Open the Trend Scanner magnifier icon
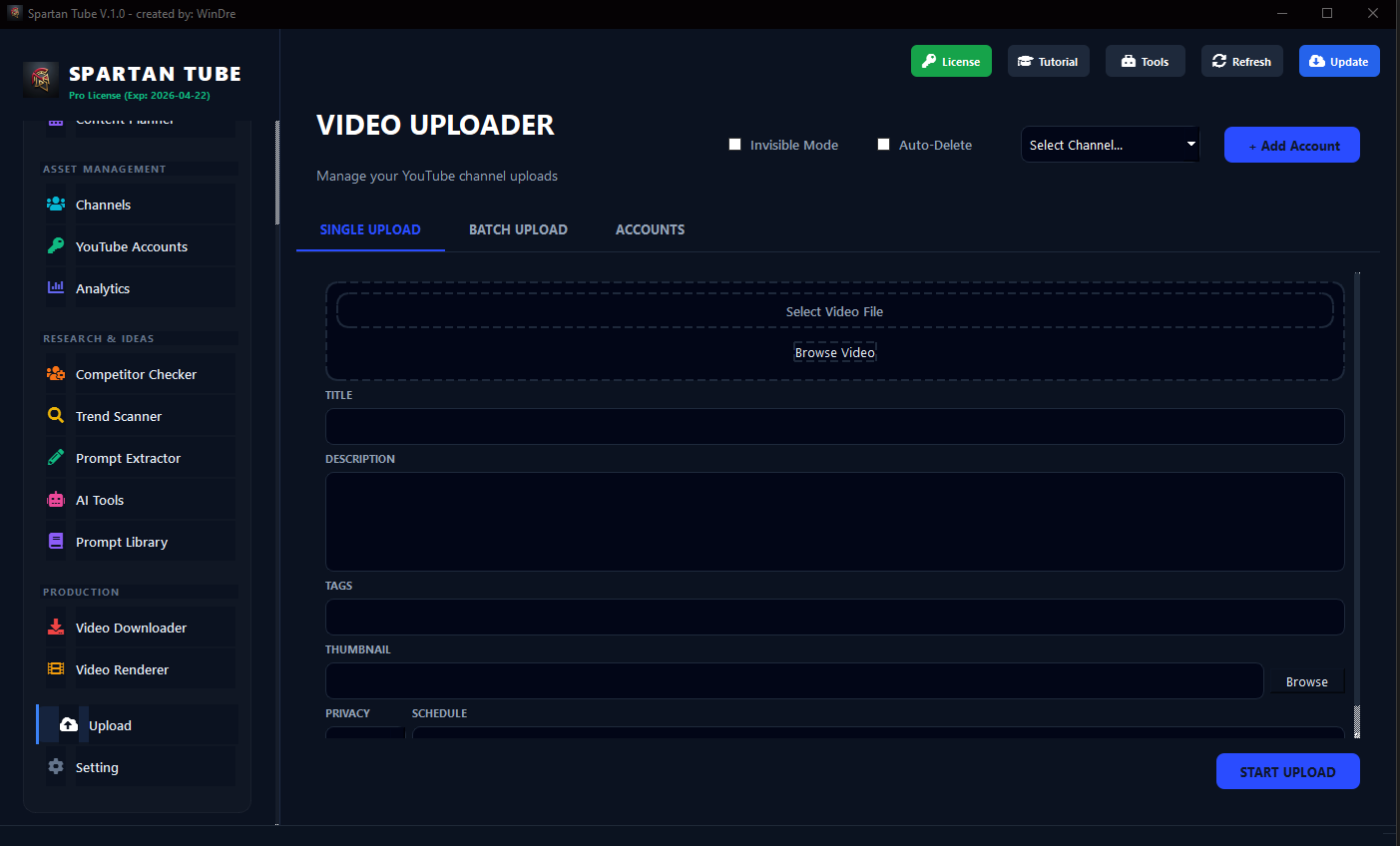The width and height of the screenshot is (1400, 846). pyautogui.click(x=56, y=415)
